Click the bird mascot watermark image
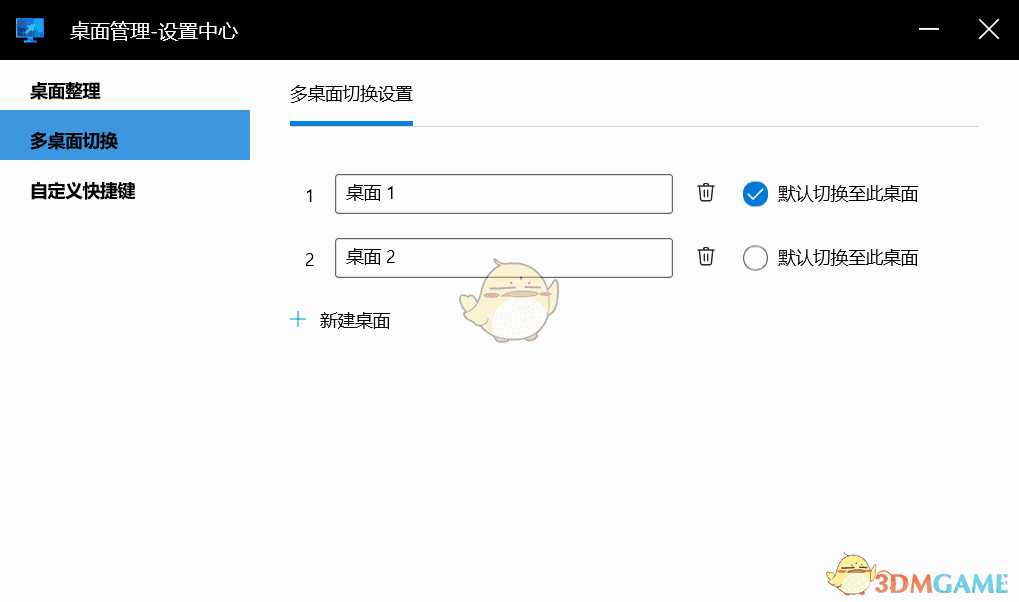Image resolution: width=1019 pixels, height=602 pixels. (x=510, y=300)
